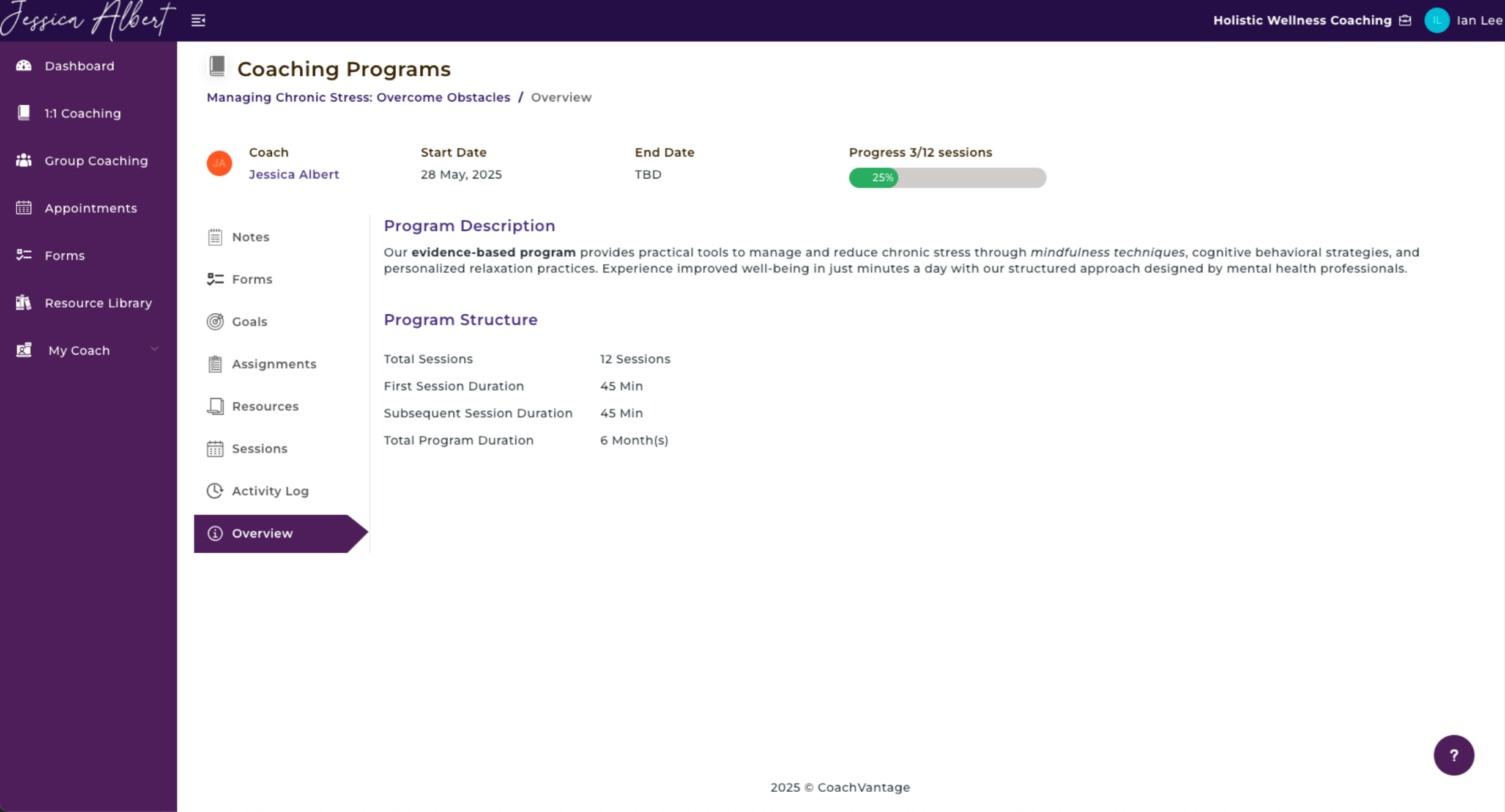Click the Total Program Duration label
Screen dimensions: 1505x812
tap(458, 440)
